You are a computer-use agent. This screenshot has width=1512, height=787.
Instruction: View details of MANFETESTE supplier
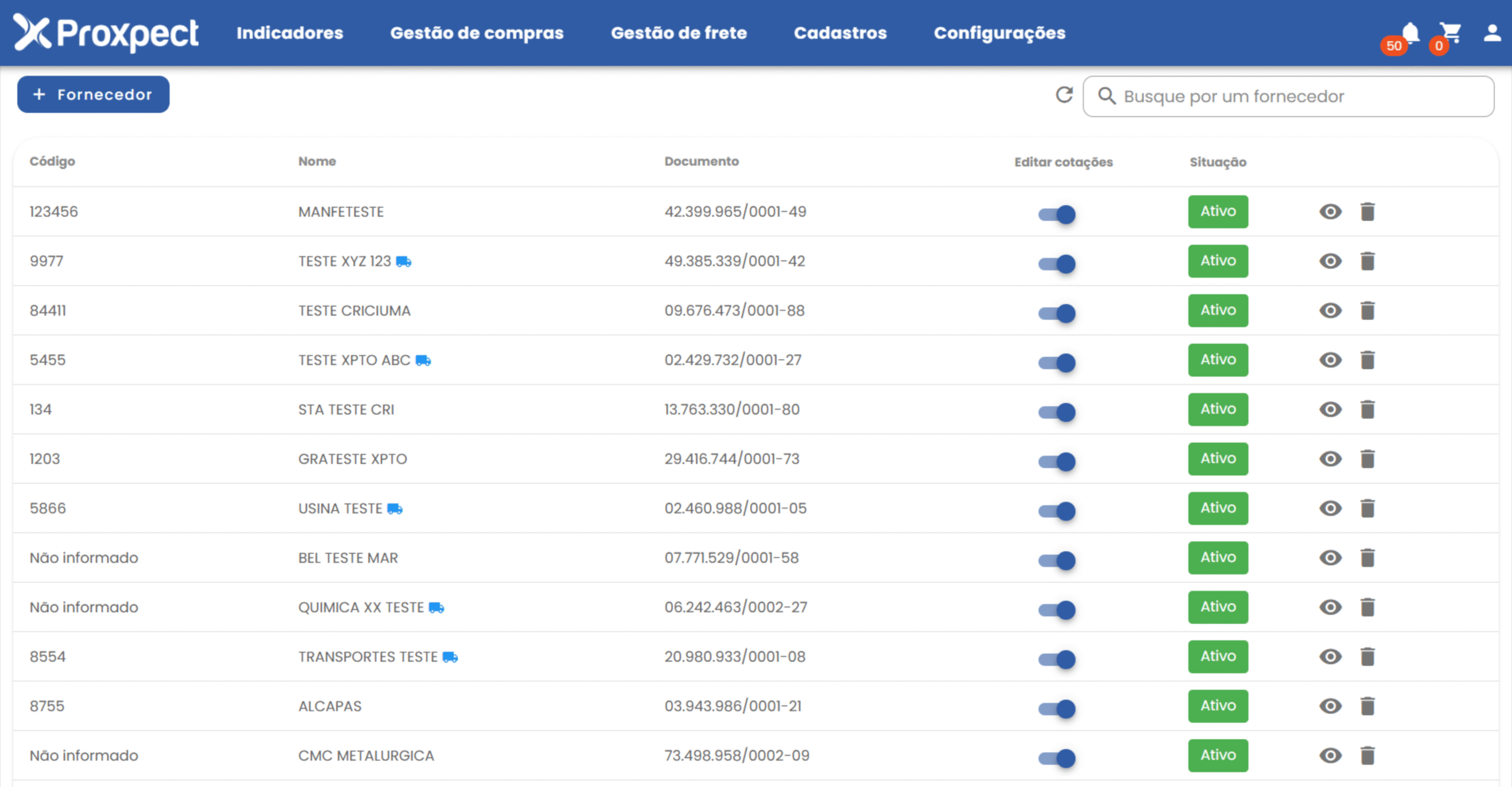point(1330,212)
